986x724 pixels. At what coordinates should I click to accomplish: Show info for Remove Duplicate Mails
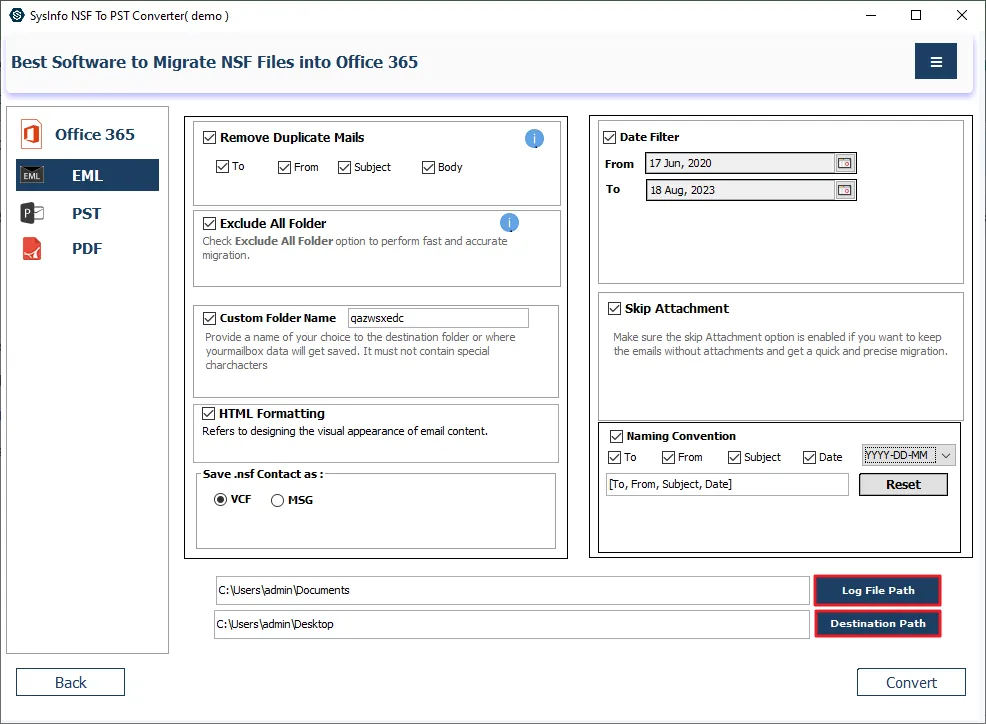[x=534, y=139]
